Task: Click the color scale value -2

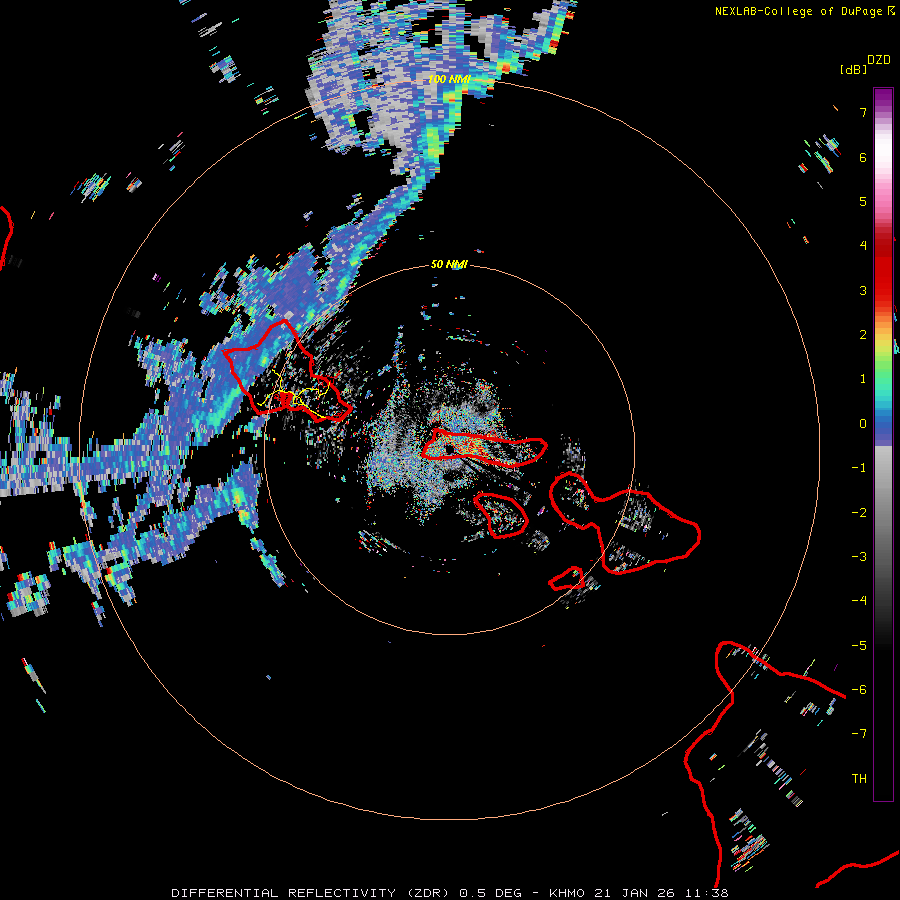Action: 859,513
